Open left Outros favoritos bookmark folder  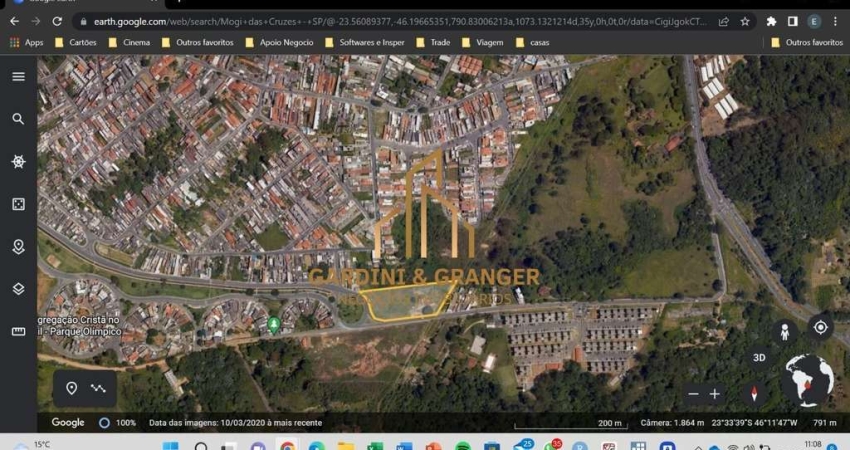198,42
